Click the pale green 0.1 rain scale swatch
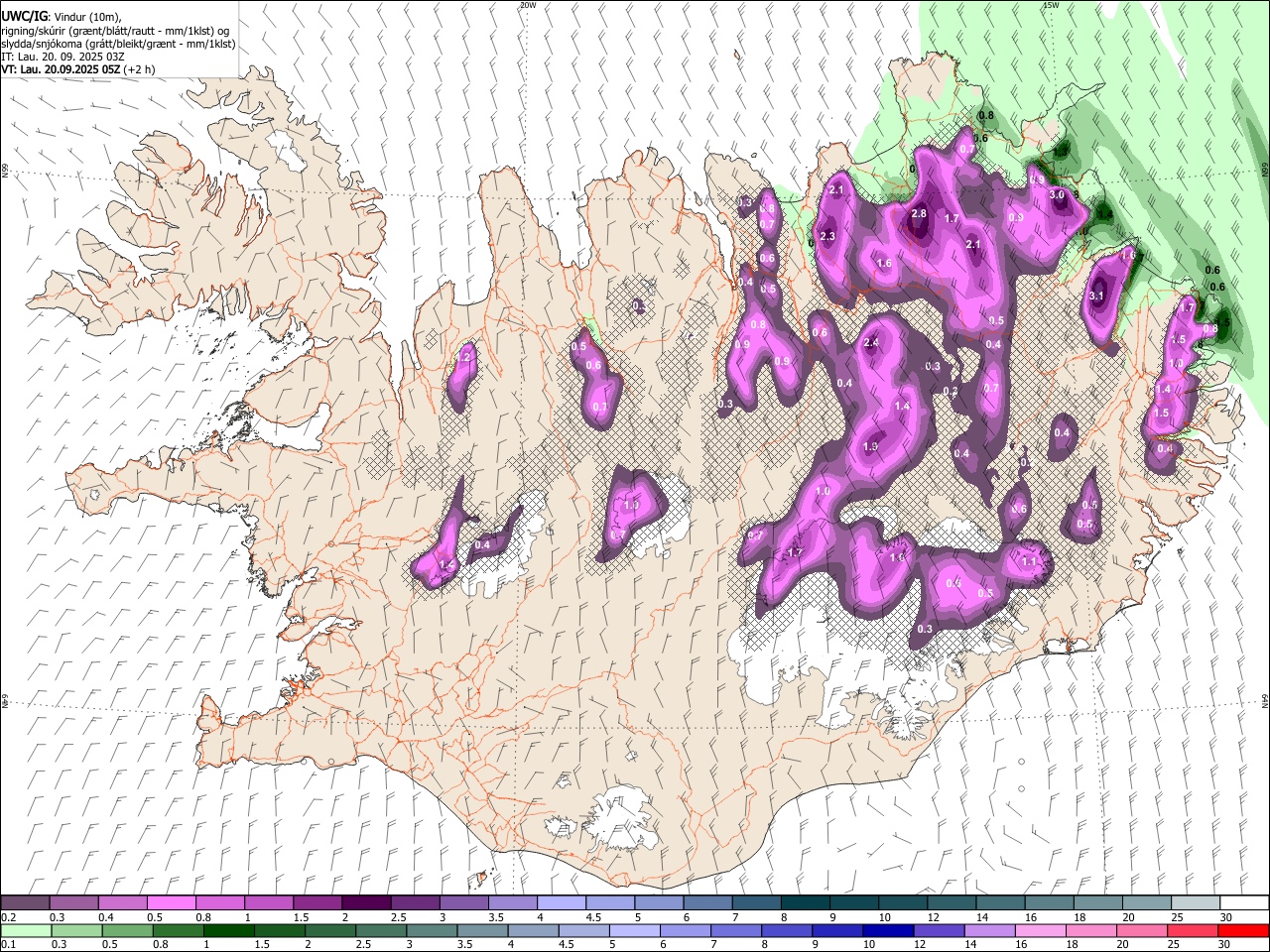The width and height of the screenshot is (1270, 952). point(26,930)
